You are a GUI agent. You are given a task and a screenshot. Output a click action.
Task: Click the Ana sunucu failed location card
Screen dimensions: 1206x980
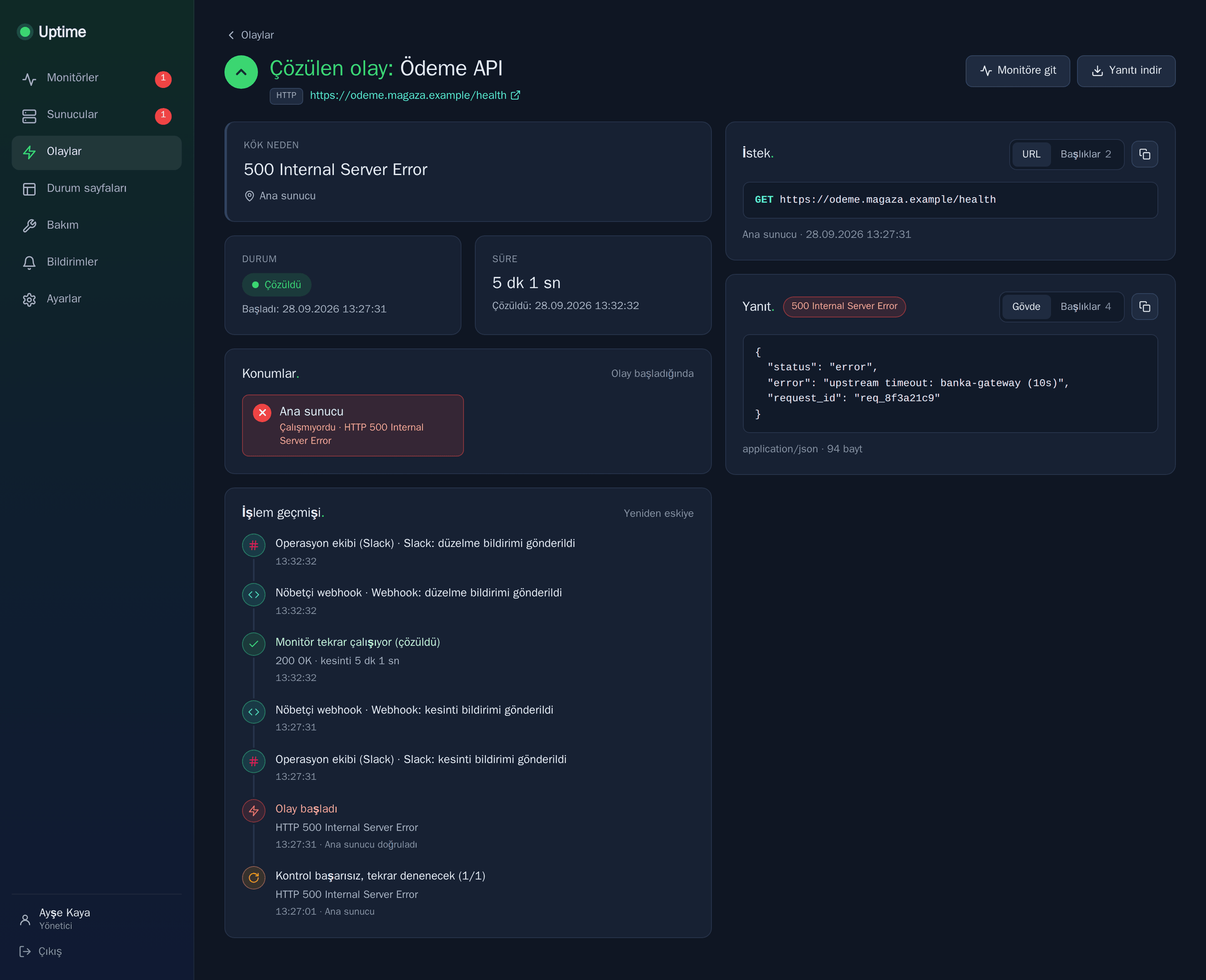pyautogui.click(x=352, y=425)
